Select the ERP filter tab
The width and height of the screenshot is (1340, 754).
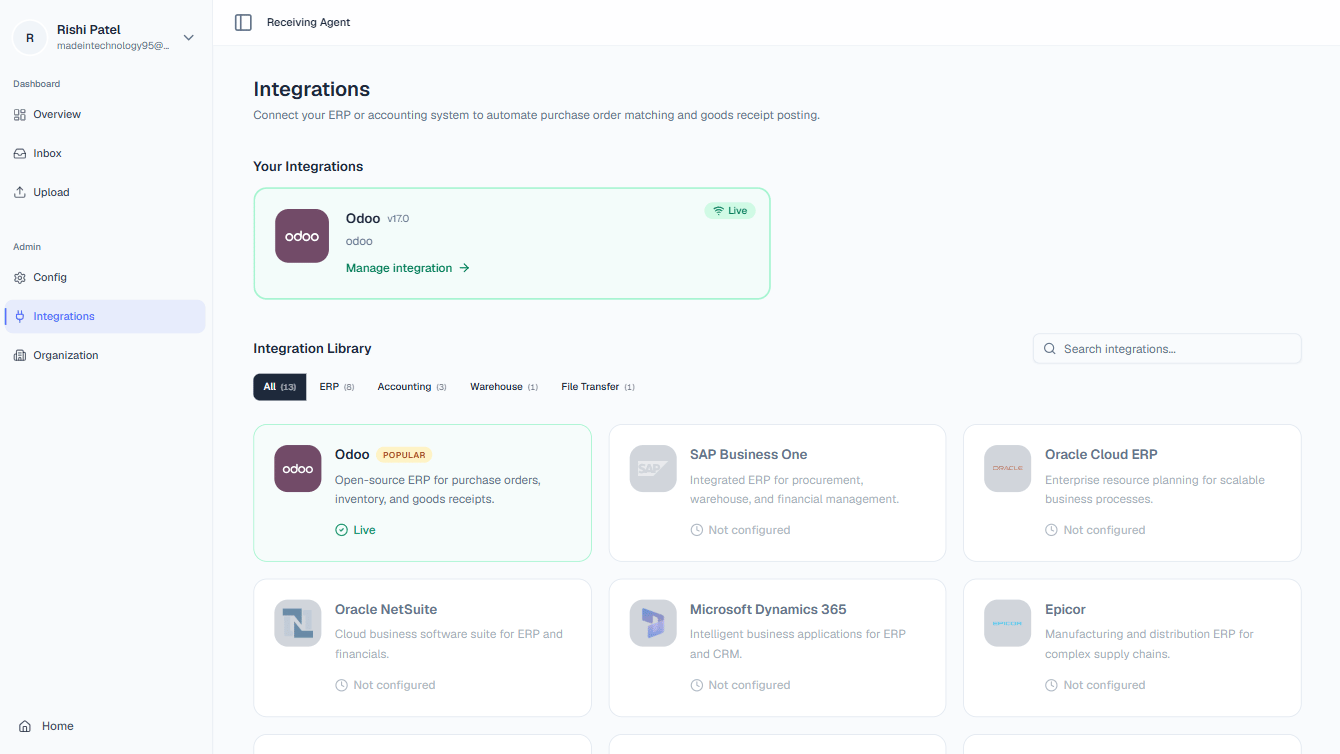[337, 387]
